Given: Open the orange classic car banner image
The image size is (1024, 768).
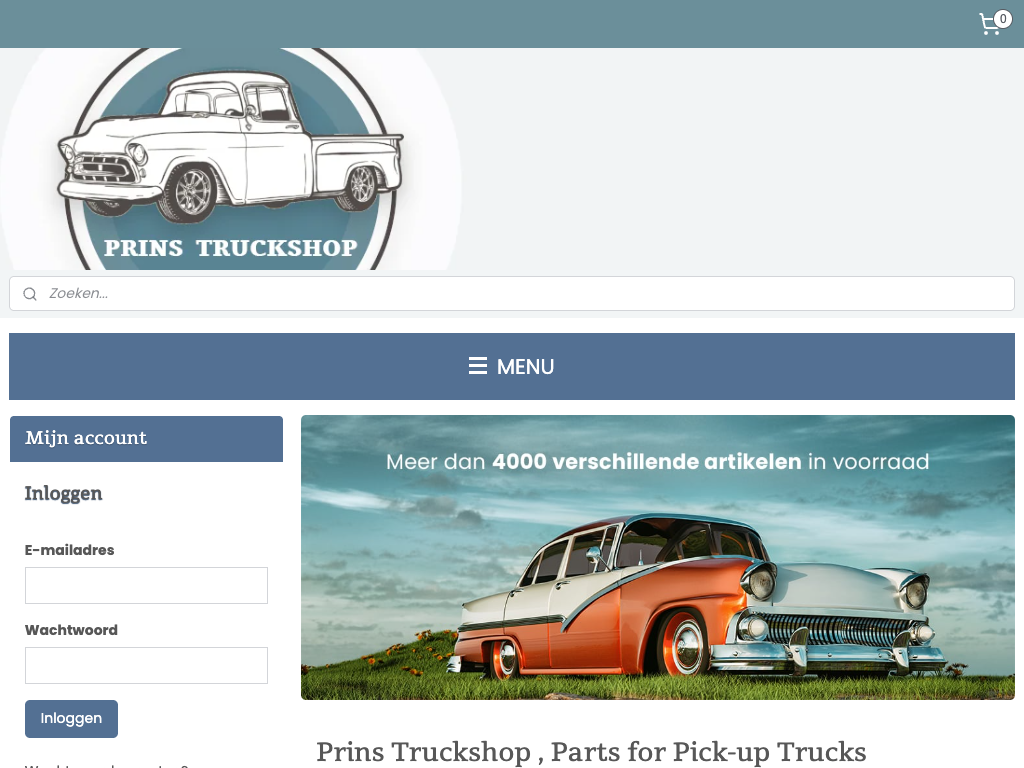Looking at the screenshot, I should 658,558.
